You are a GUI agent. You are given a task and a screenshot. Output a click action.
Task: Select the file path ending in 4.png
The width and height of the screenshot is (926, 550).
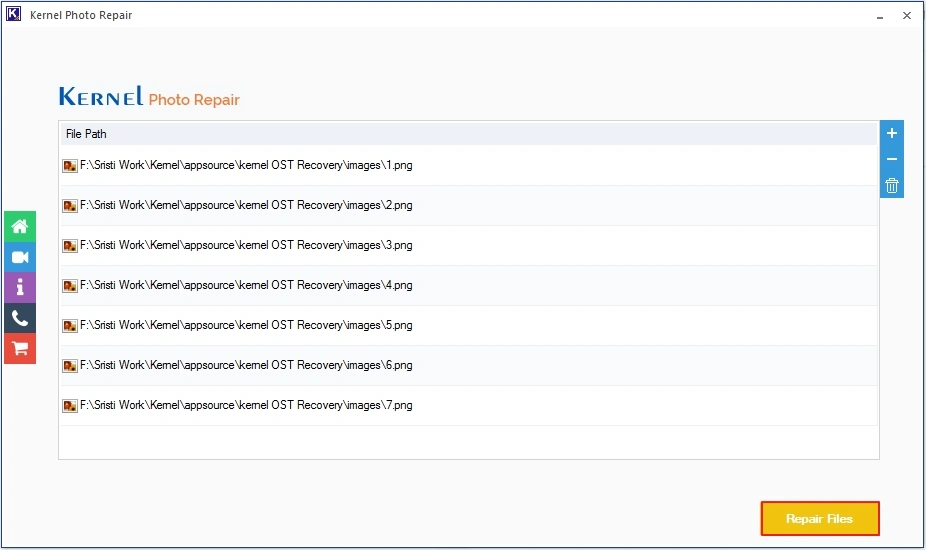pos(246,285)
